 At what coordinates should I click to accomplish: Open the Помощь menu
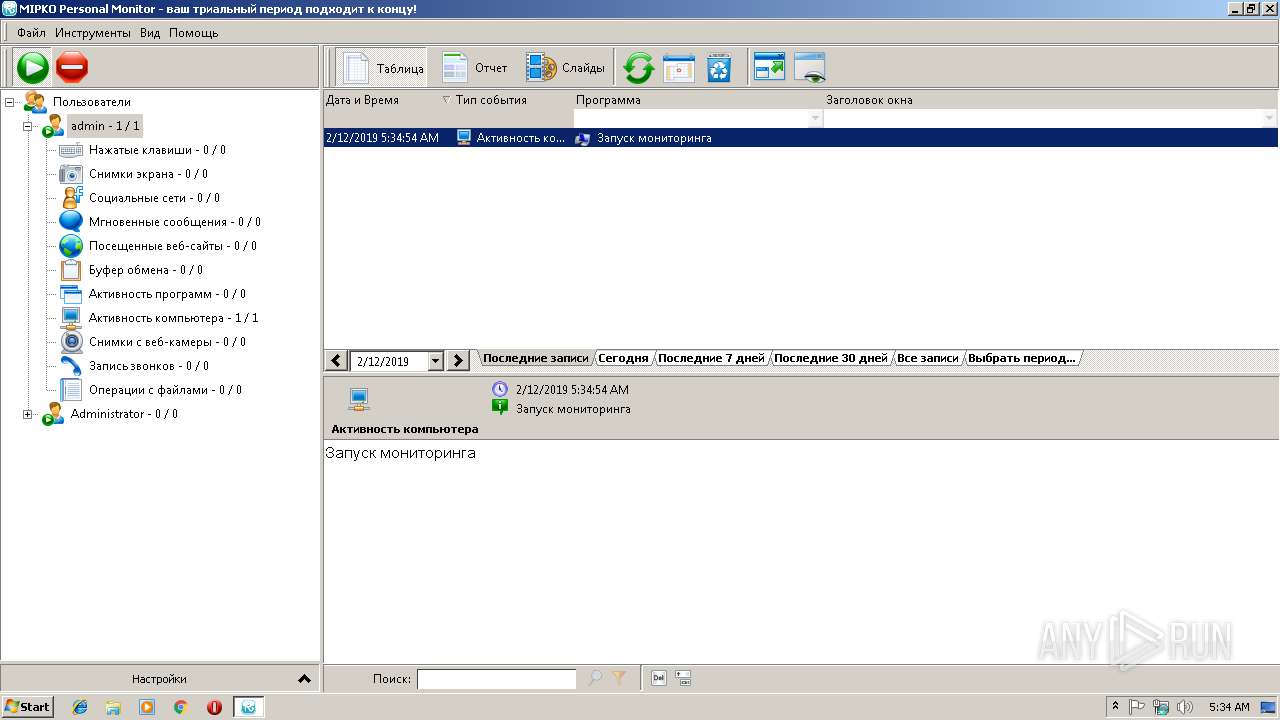[x=193, y=33]
